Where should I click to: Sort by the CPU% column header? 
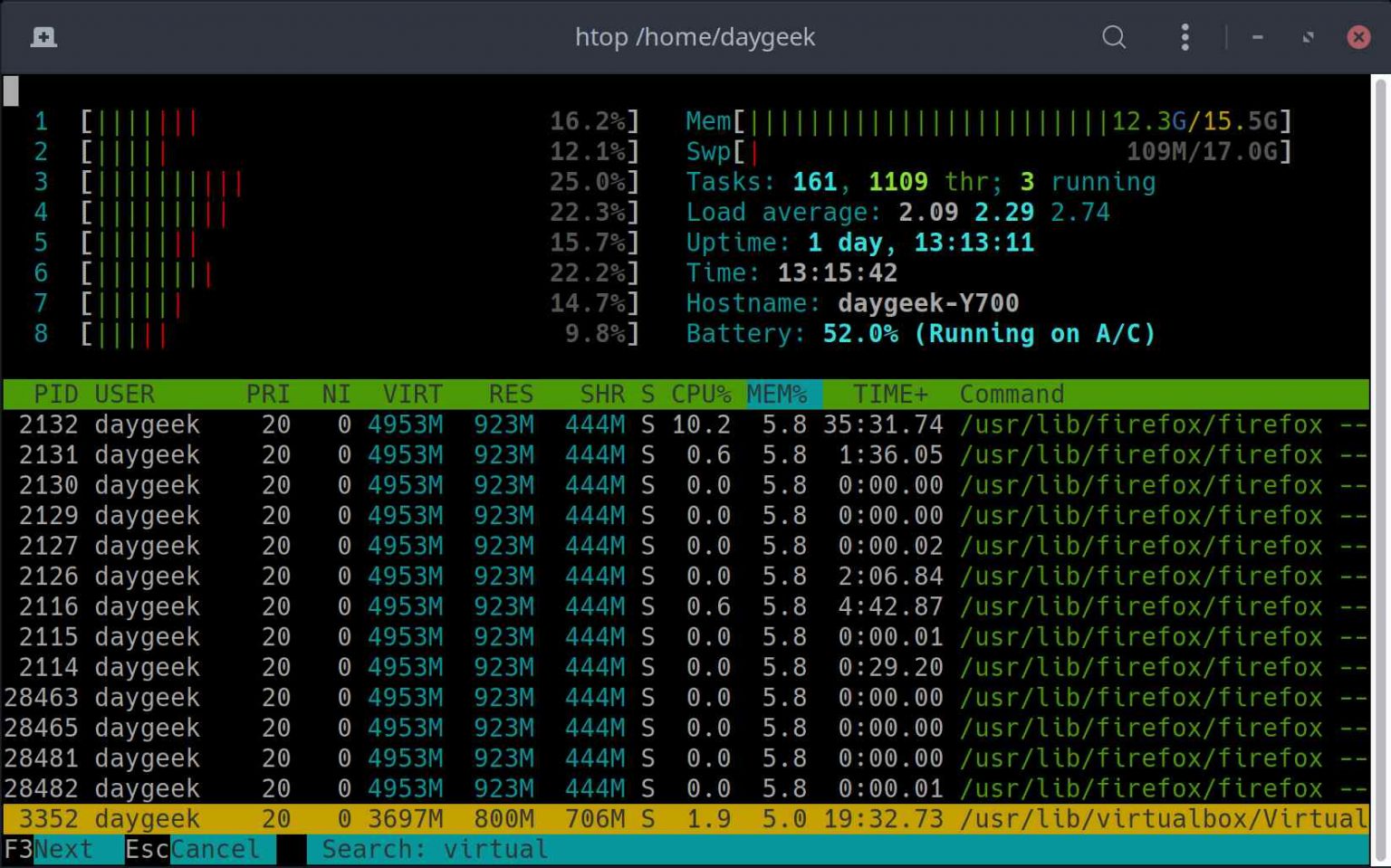click(700, 395)
